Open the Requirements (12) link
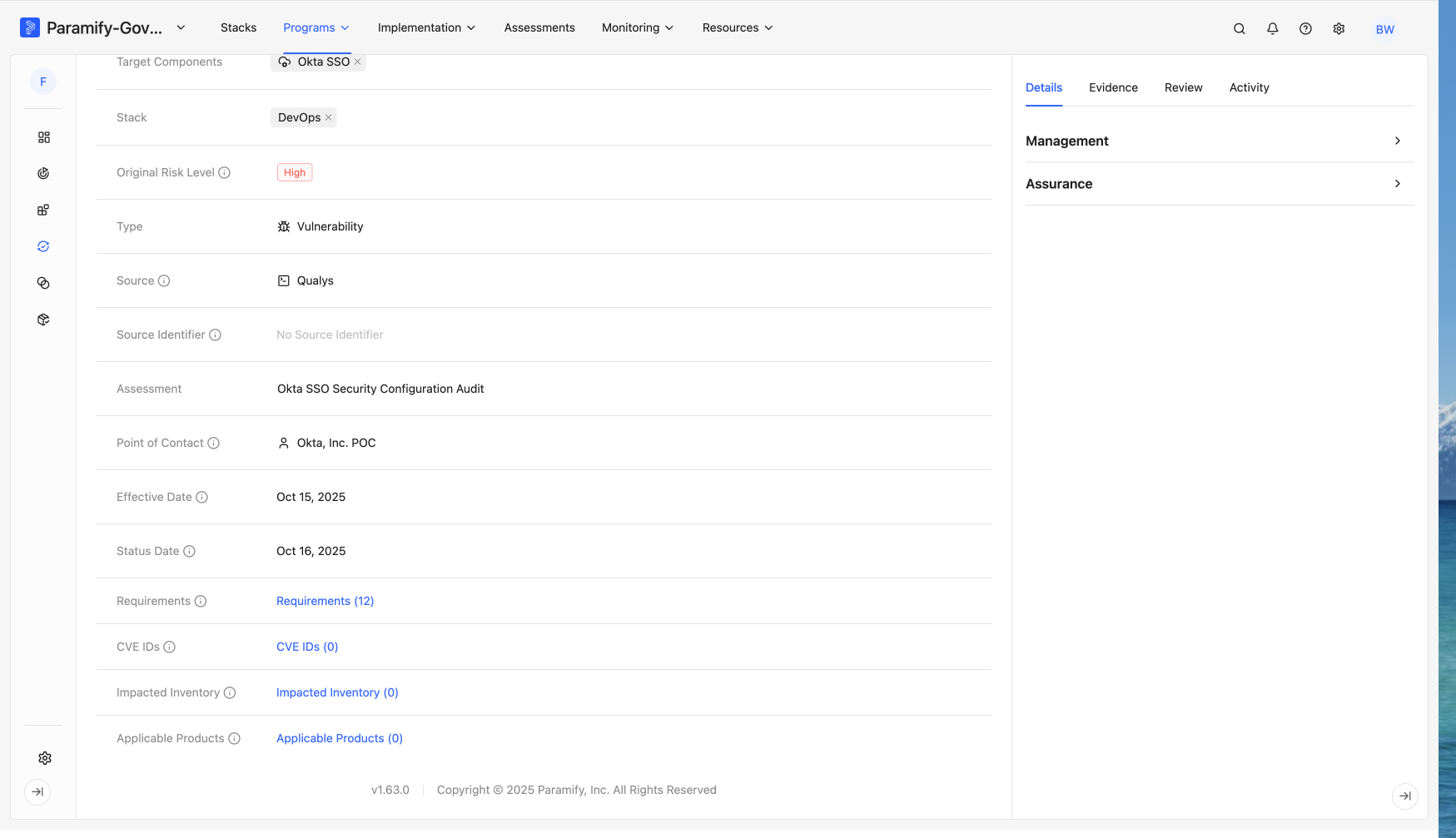The image size is (1456, 838). [x=325, y=601]
